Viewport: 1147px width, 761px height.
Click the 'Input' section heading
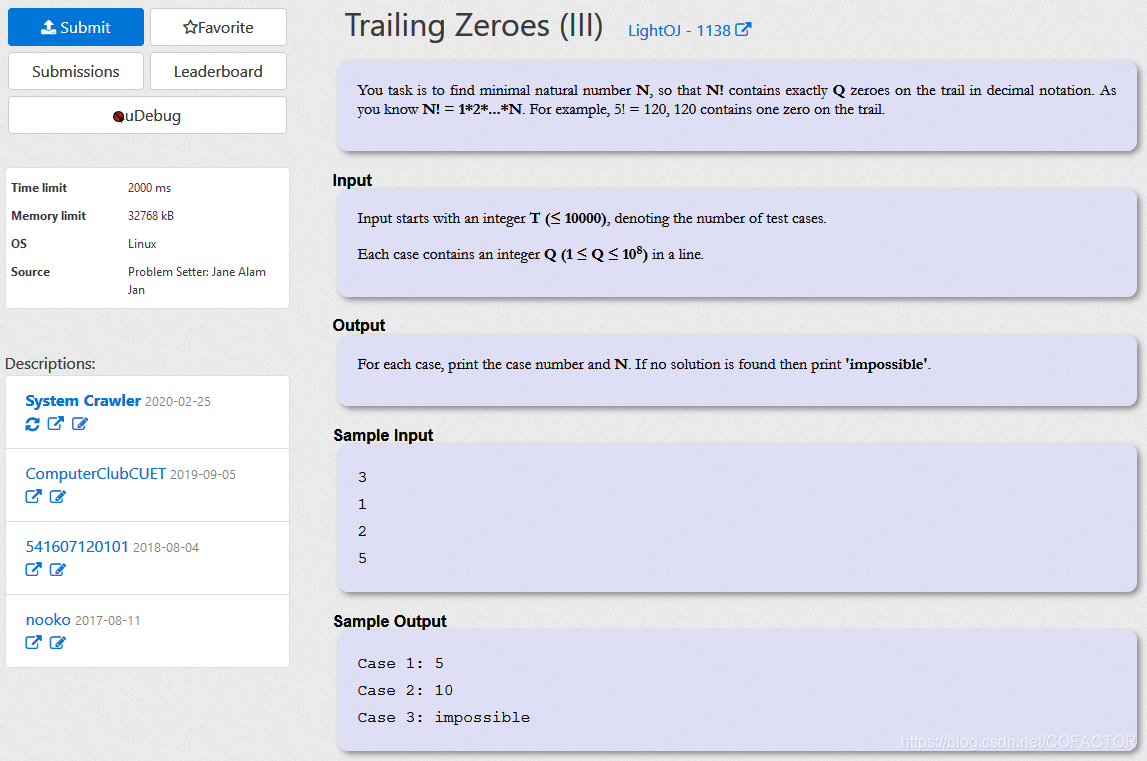pyautogui.click(x=352, y=181)
